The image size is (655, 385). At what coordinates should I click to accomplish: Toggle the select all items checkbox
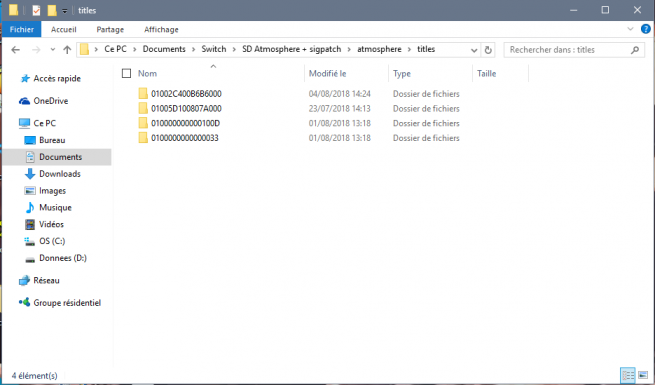click(126, 73)
